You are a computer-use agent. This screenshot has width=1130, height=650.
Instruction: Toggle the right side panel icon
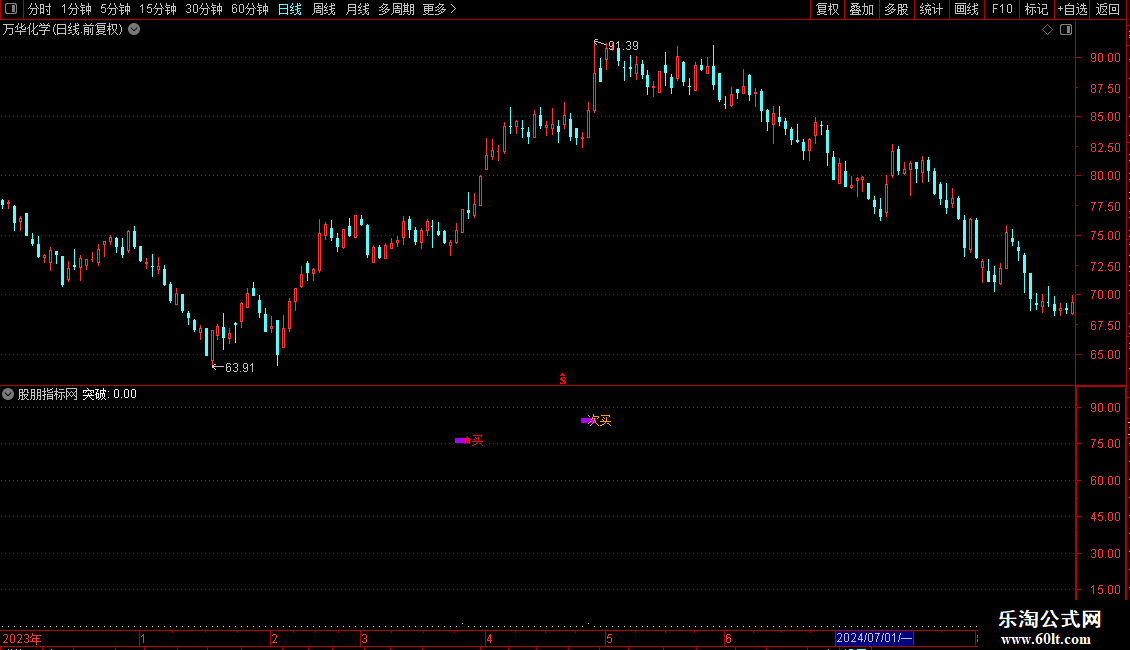1066,30
